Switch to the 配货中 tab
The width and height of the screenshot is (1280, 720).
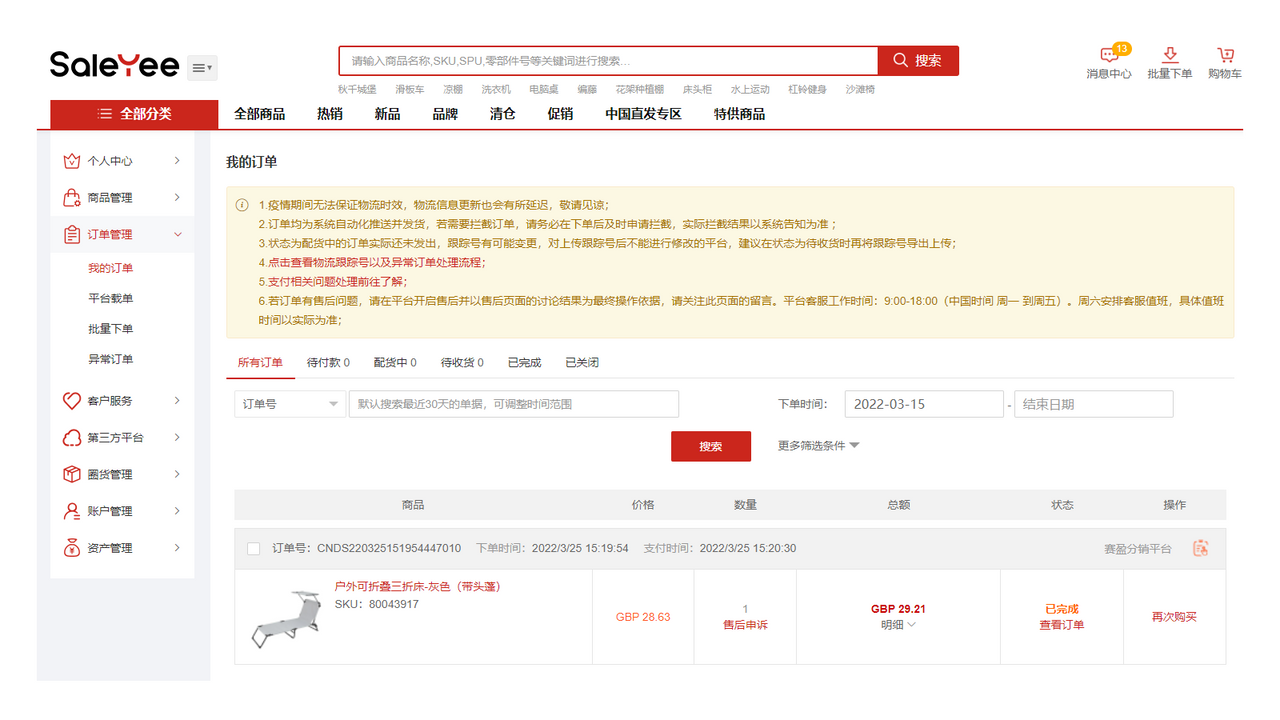pyautogui.click(x=395, y=363)
